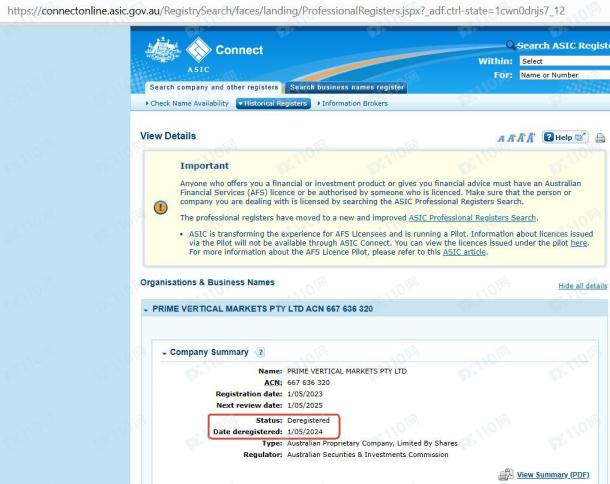Screen dimensions: 610x484
Task: Click the View Details heading
Action: [168, 136]
